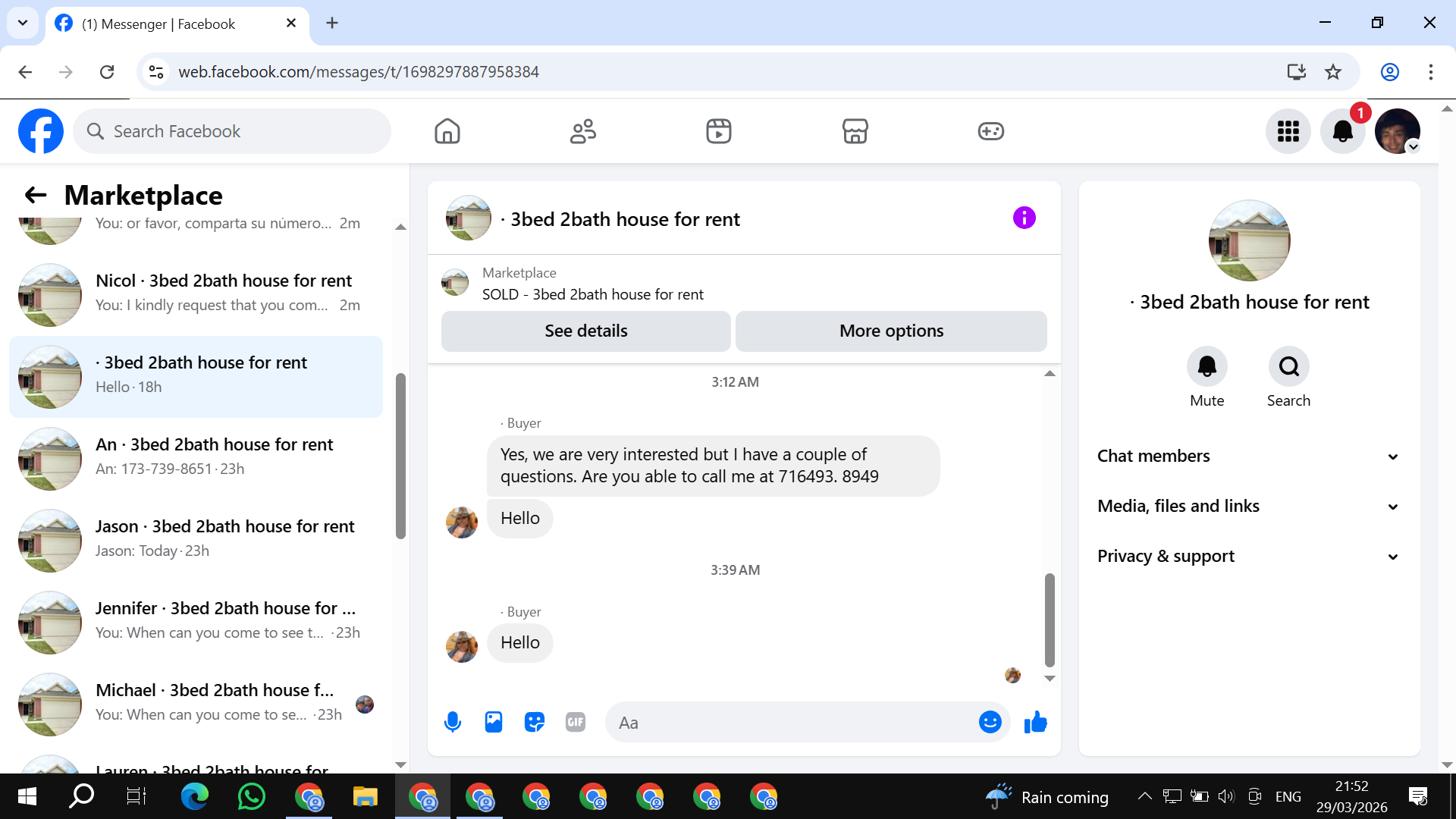Go back from Marketplace chats list
The image size is (1456, 819).
pos(36,195)
